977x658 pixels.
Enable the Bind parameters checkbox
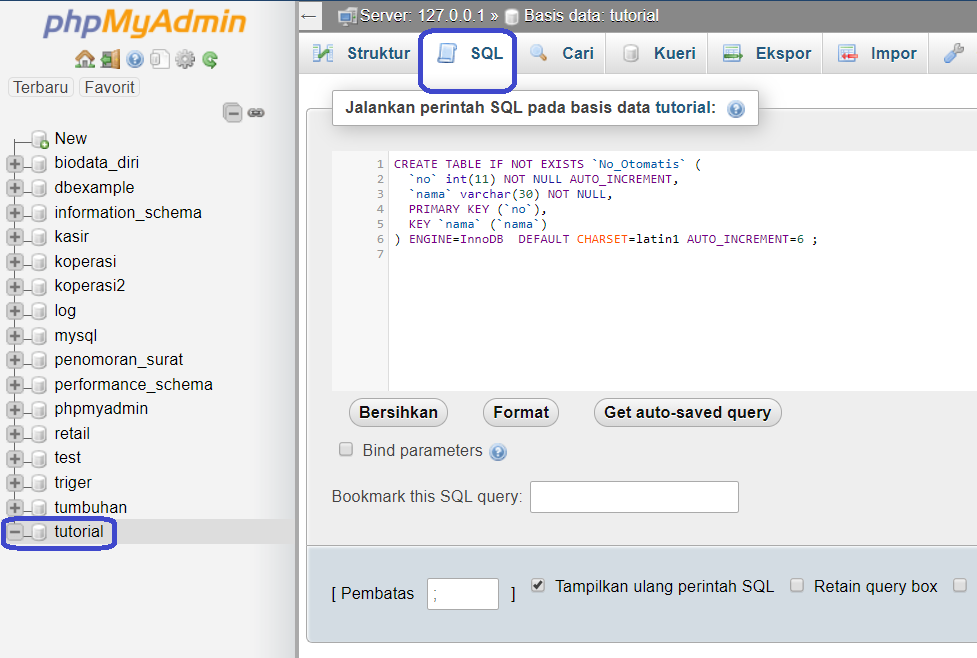pyautogui.click(x=345, y=450)
